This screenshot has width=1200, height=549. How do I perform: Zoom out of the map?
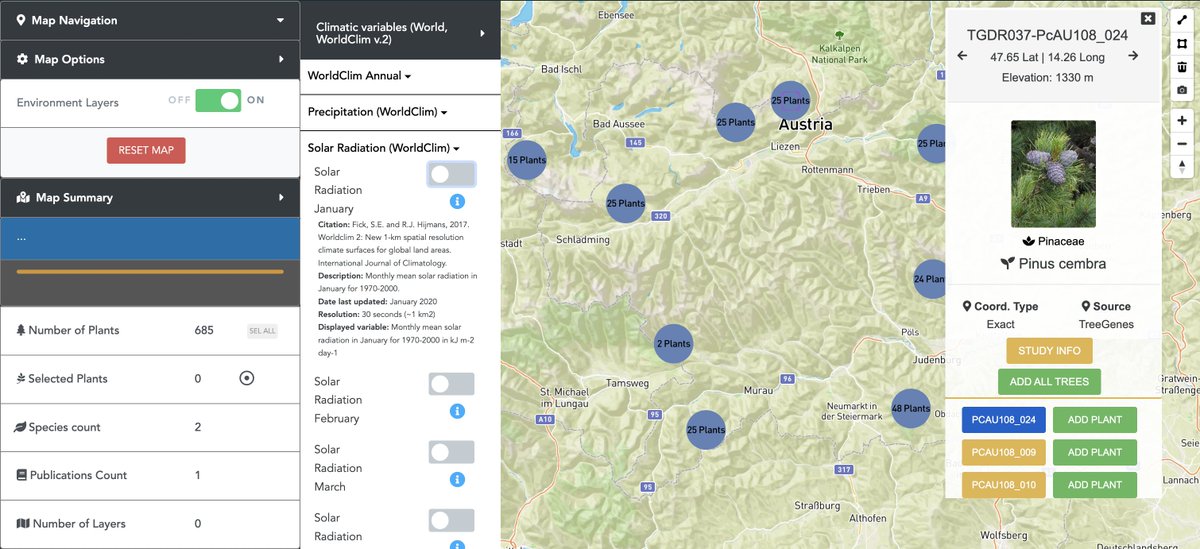pos(1182,143)
